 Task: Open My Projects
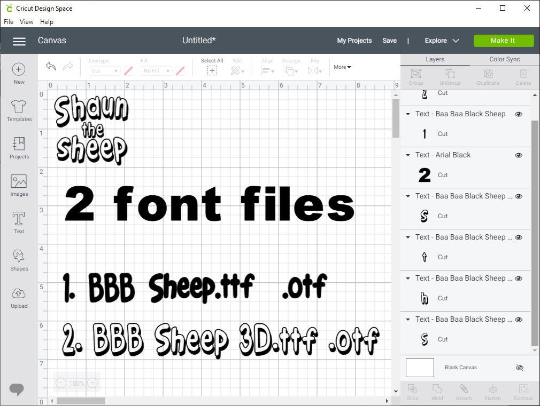coord(354,41)
